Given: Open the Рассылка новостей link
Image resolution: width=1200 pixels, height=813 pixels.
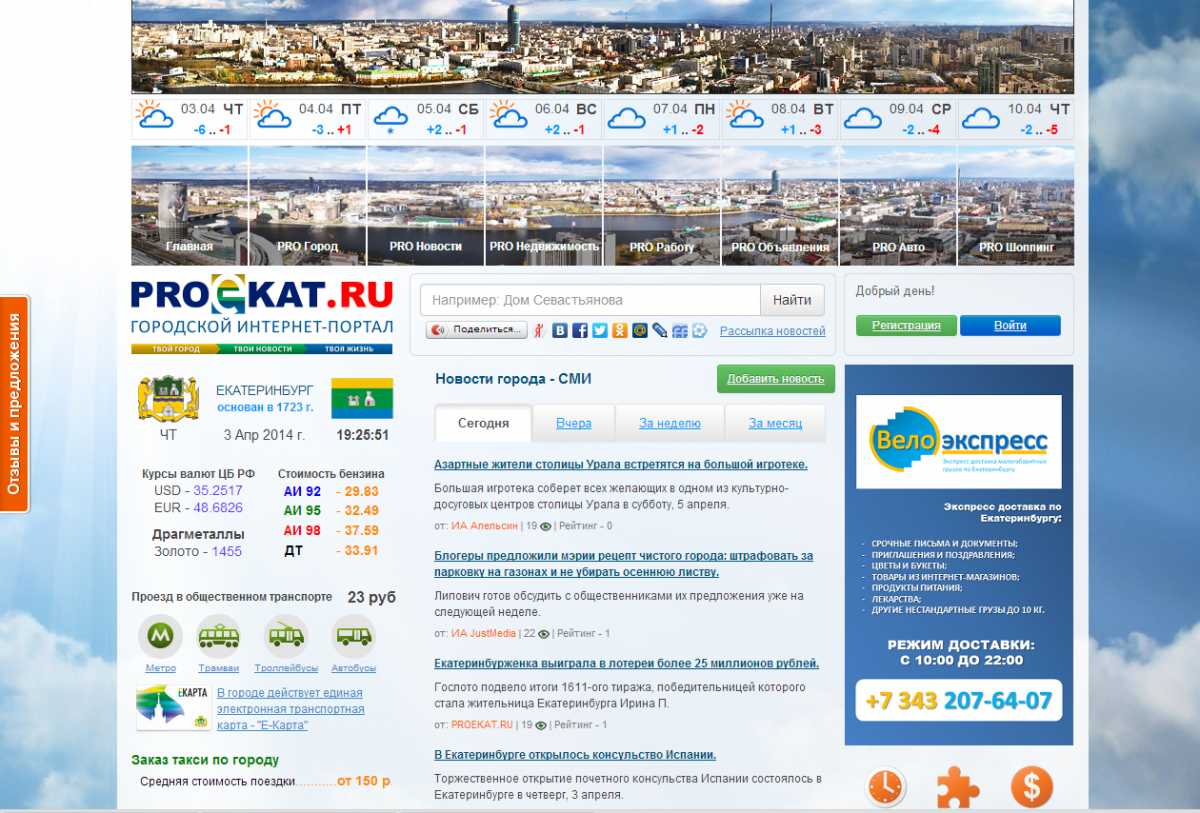Looking at the screenshot, I should (x=773, y=331).
